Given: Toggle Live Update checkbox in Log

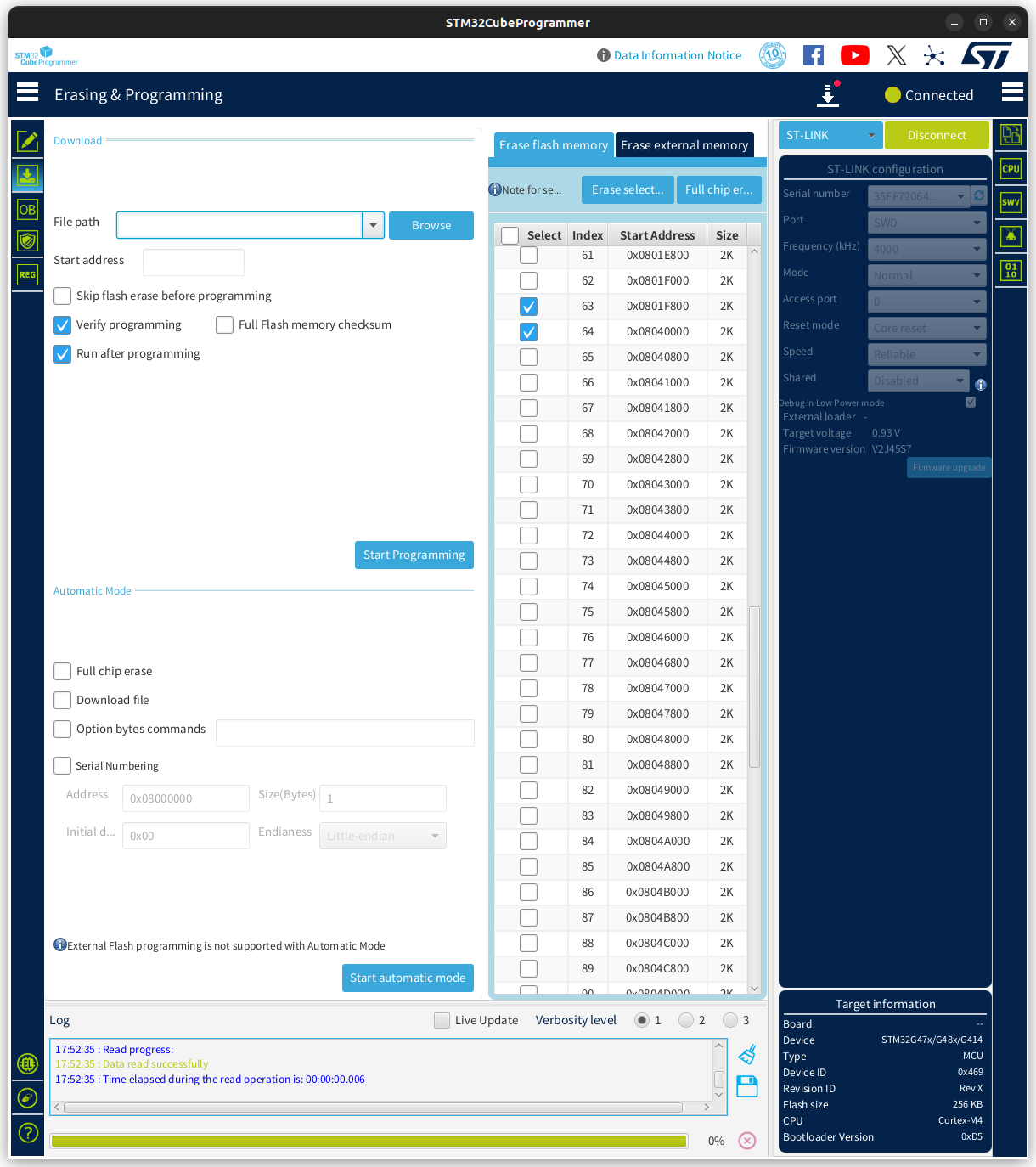Looking at the screenshot, I should click(x=442, y=1020).
